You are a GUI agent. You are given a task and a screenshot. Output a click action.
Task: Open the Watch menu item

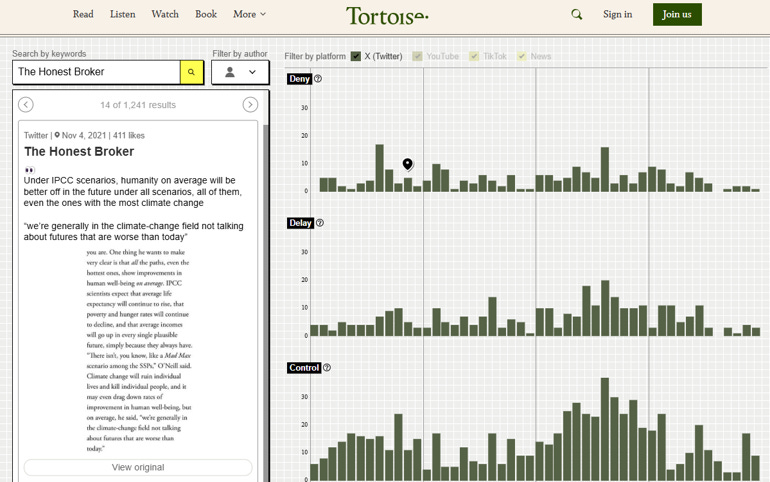(165, 14)
